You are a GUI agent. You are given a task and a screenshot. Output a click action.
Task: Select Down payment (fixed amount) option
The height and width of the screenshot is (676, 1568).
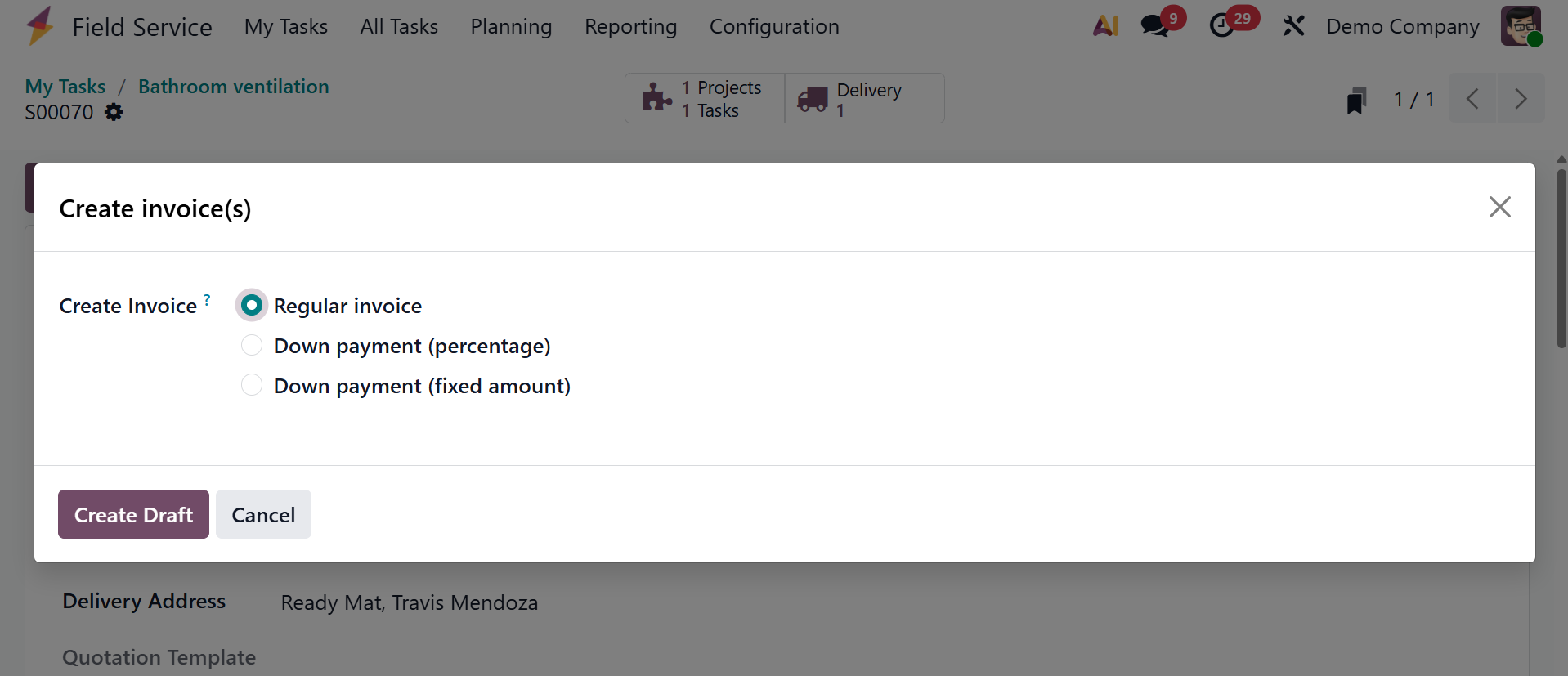(x=252, y=385)
